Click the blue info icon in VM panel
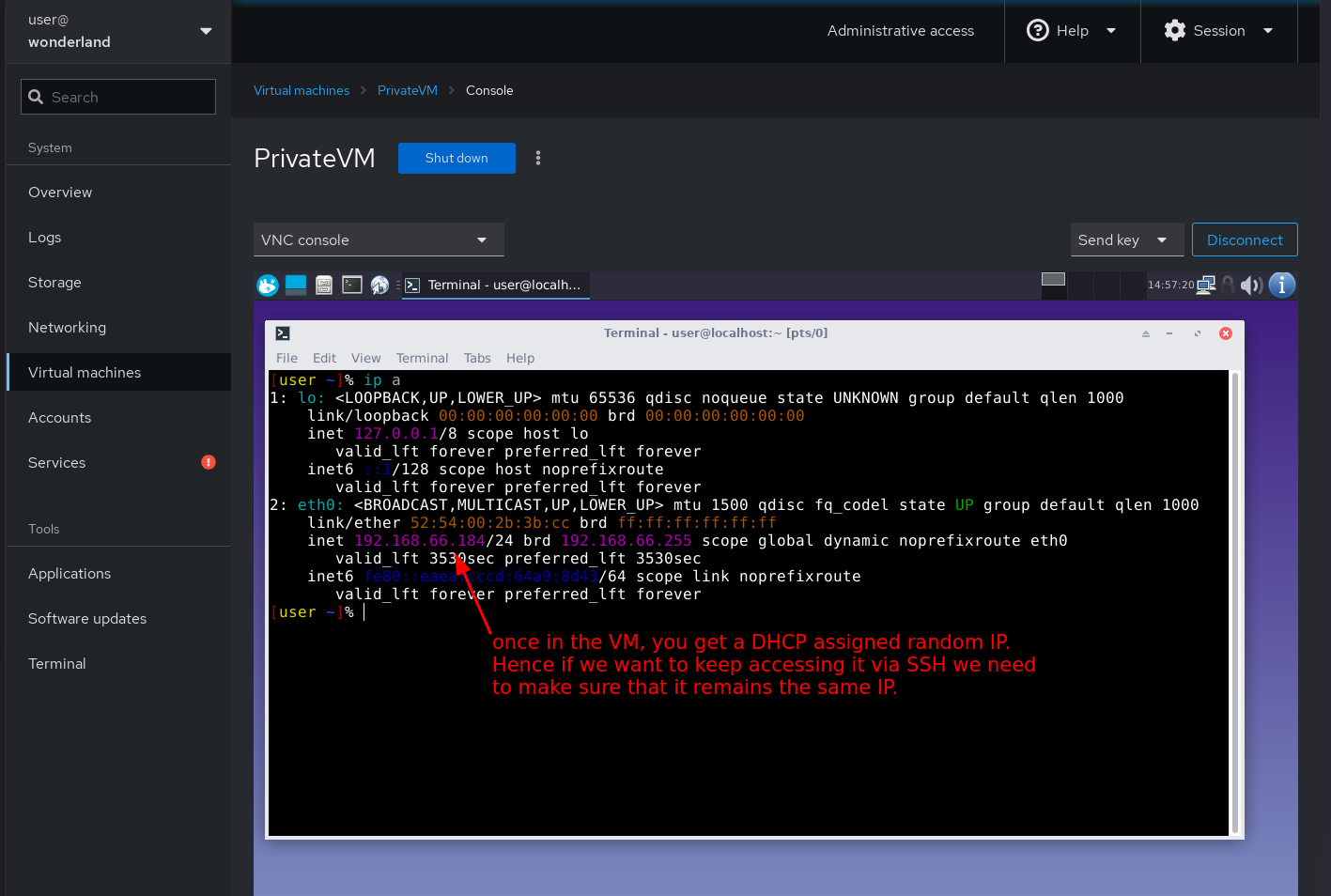The image size is (1331, 896). tap(1282, 285)
